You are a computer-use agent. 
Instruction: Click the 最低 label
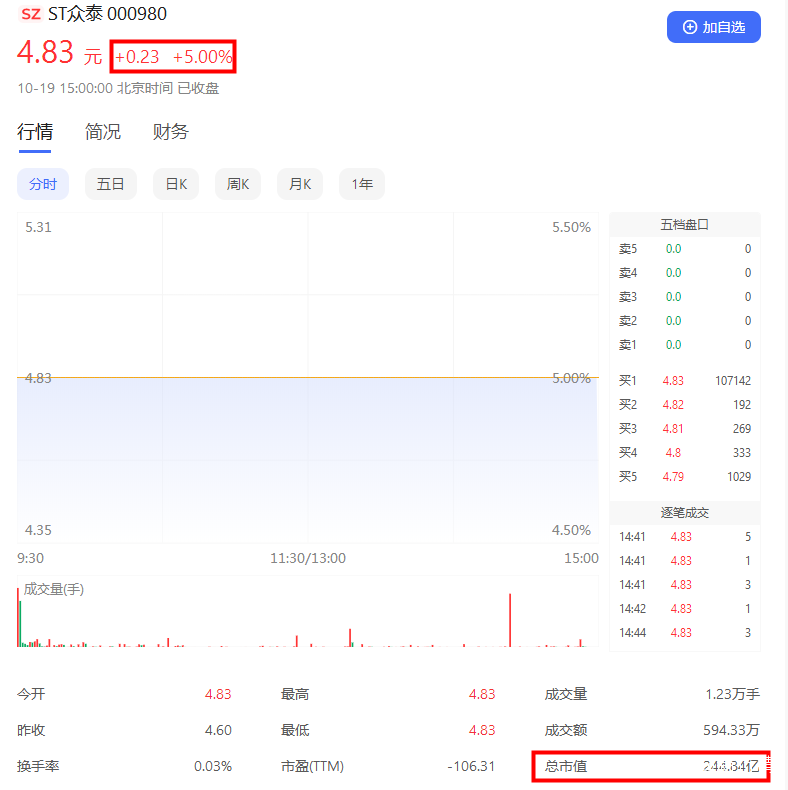click(295, 731)
